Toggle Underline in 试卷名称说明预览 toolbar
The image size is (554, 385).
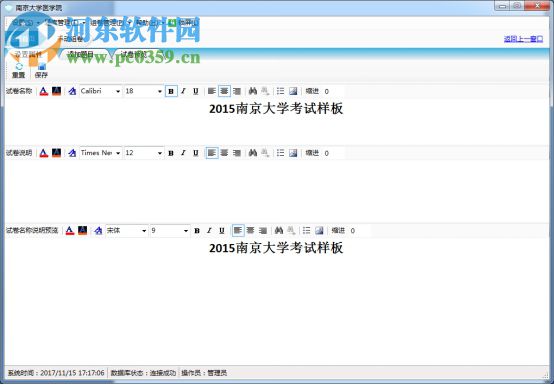pyautogui.click(x=222, y=231)
